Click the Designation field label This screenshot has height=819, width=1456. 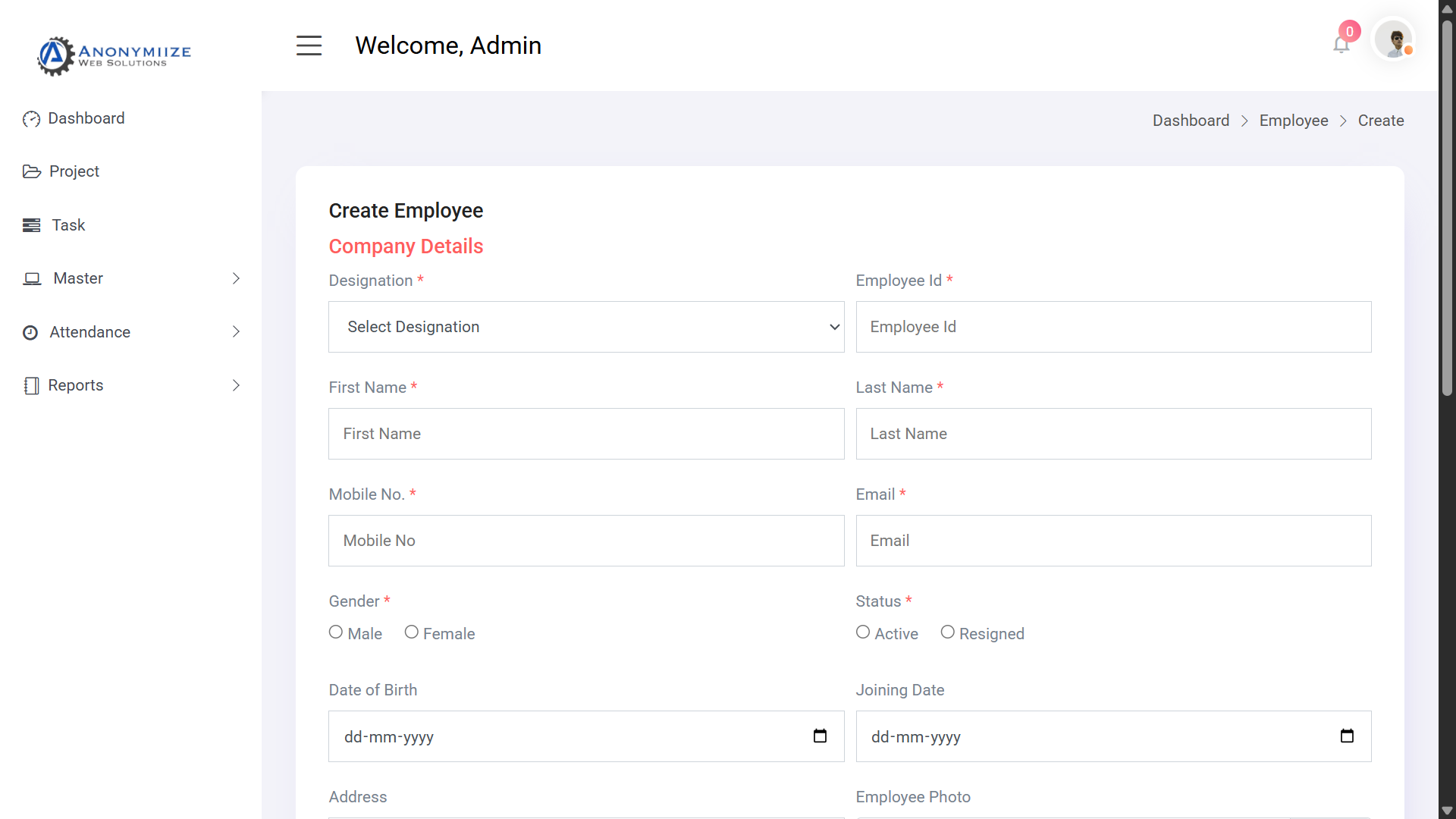(x=376, y=281)
